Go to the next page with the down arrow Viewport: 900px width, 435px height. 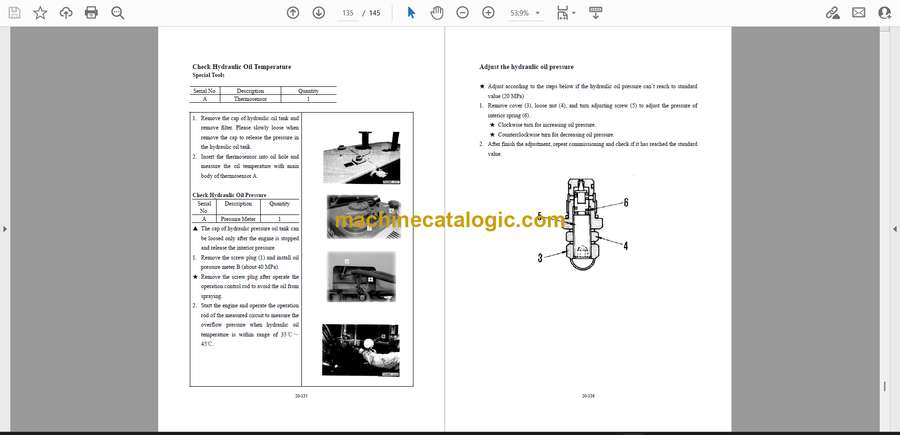[x=319, y=13]
